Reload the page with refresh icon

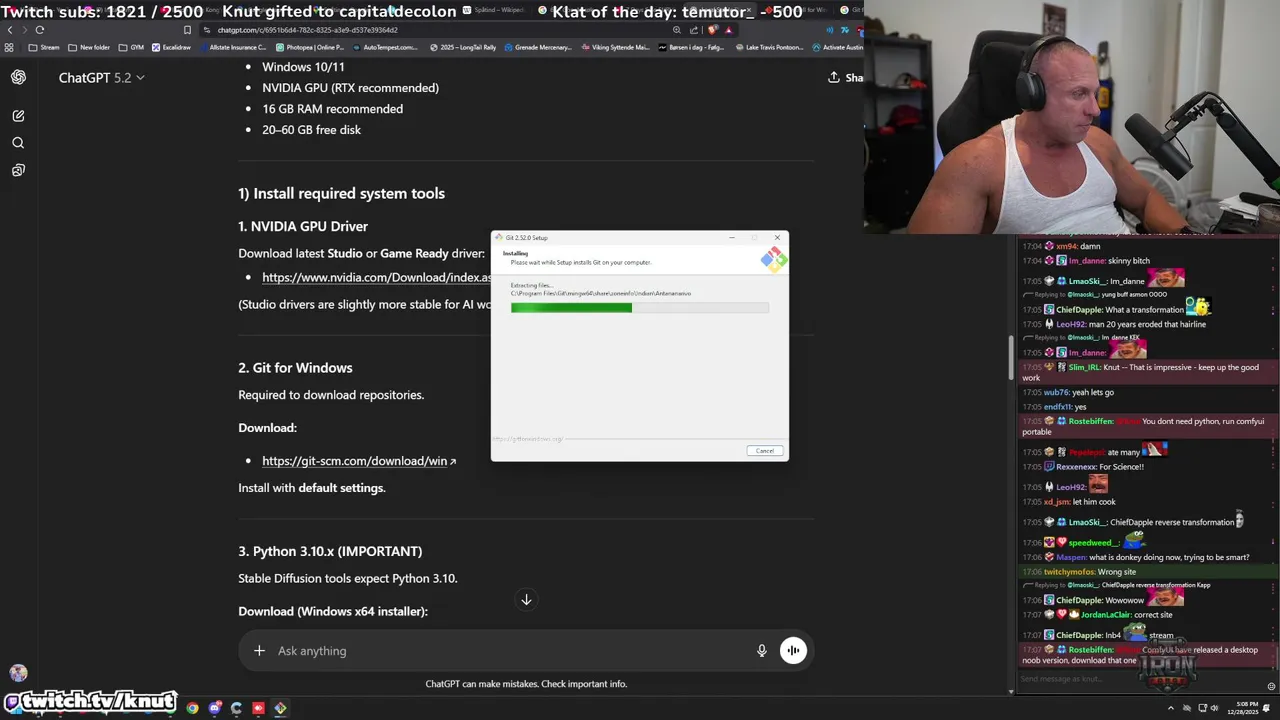(40, 30)
